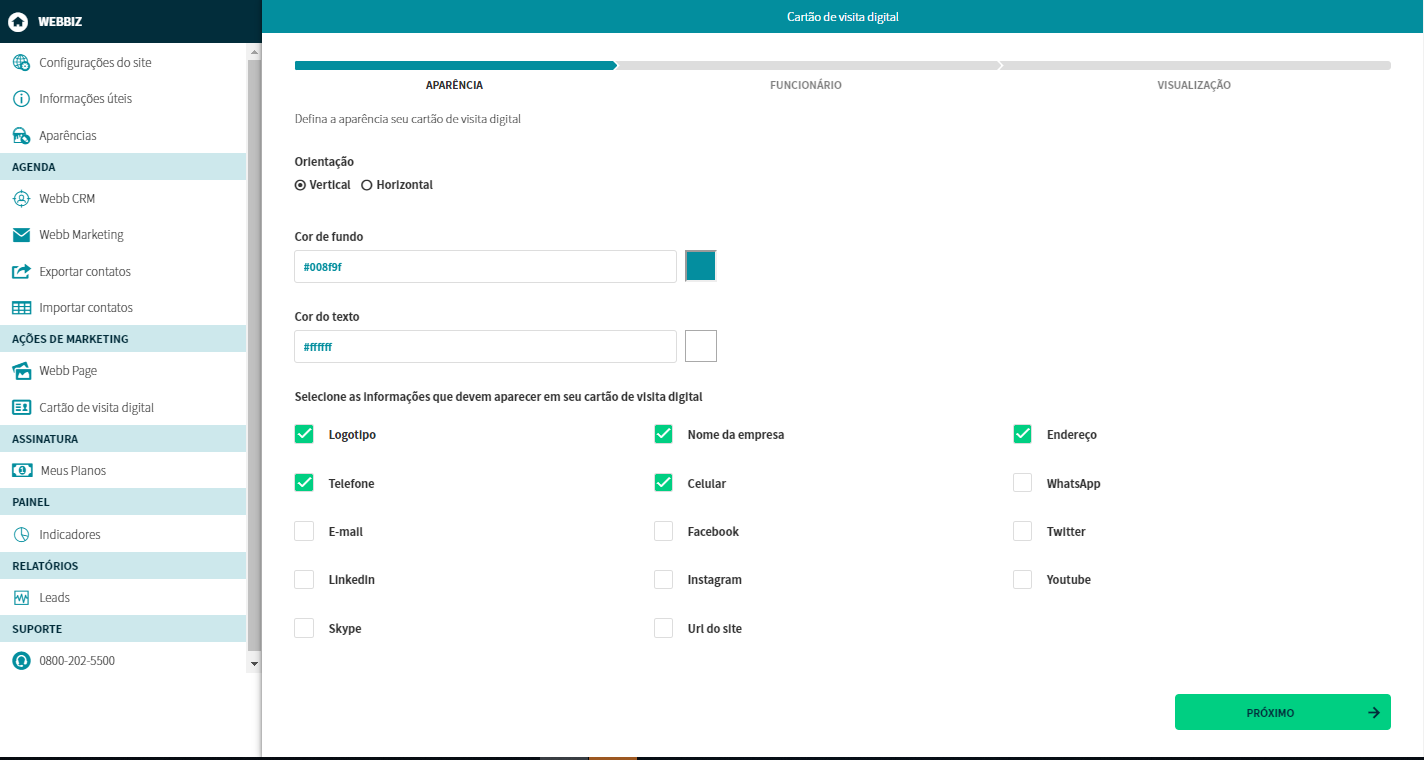Open the Indicadores chart icon
This screenshot has width=1424, height=760.
point(21,535)
